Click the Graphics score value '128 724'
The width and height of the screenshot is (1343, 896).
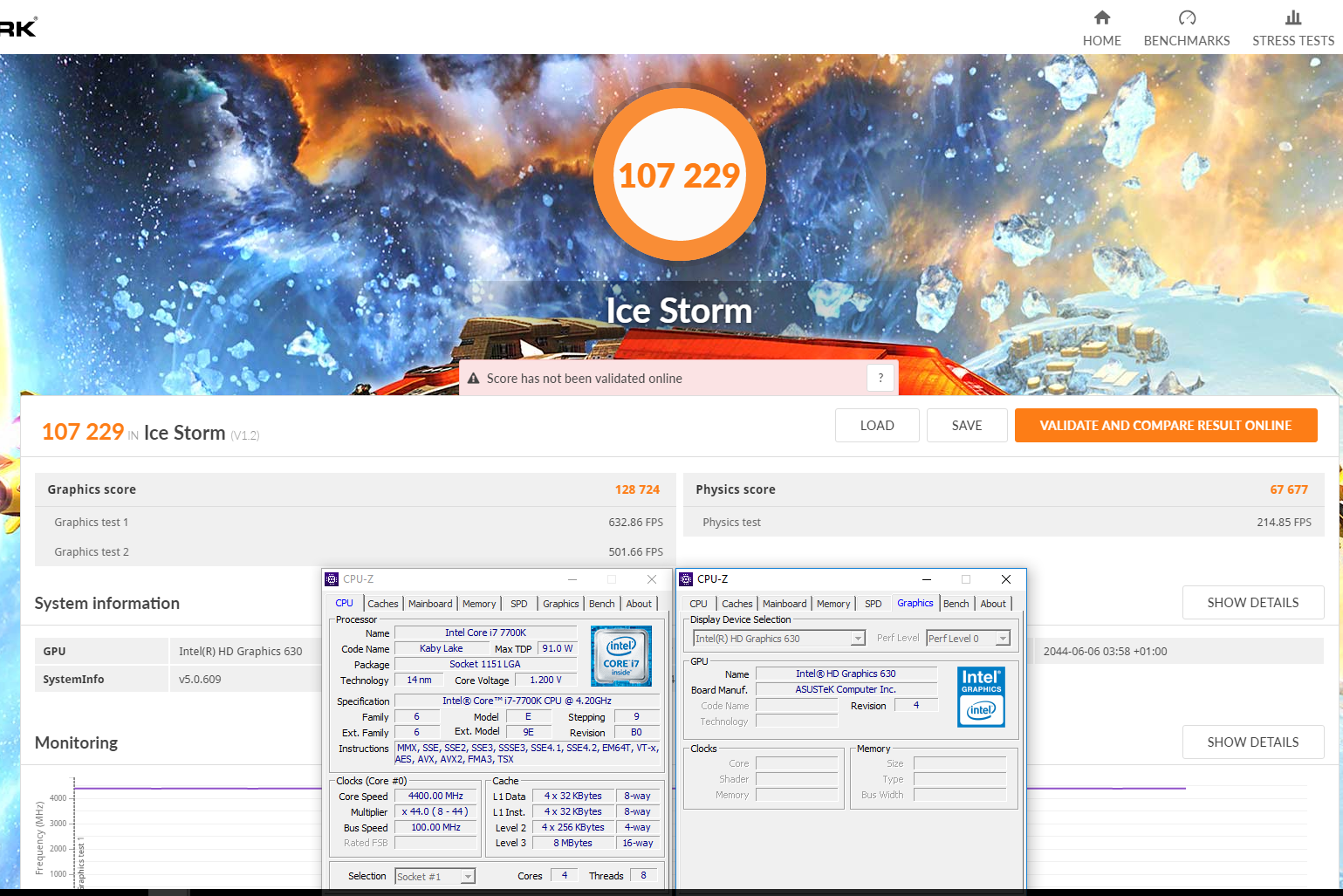(x=637, y=489)
